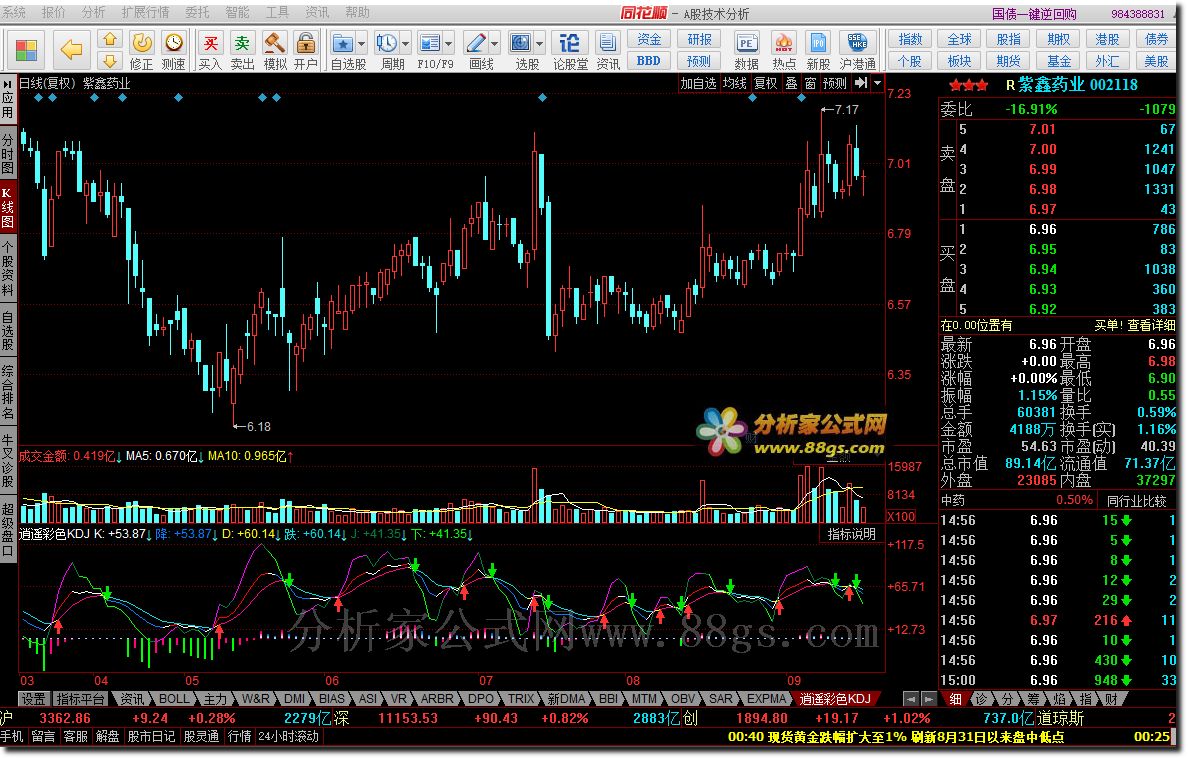Switch to the BOLL indicator tab
Image resolution: width=1188 pixels, height=758 pixels.
[174, 699]
